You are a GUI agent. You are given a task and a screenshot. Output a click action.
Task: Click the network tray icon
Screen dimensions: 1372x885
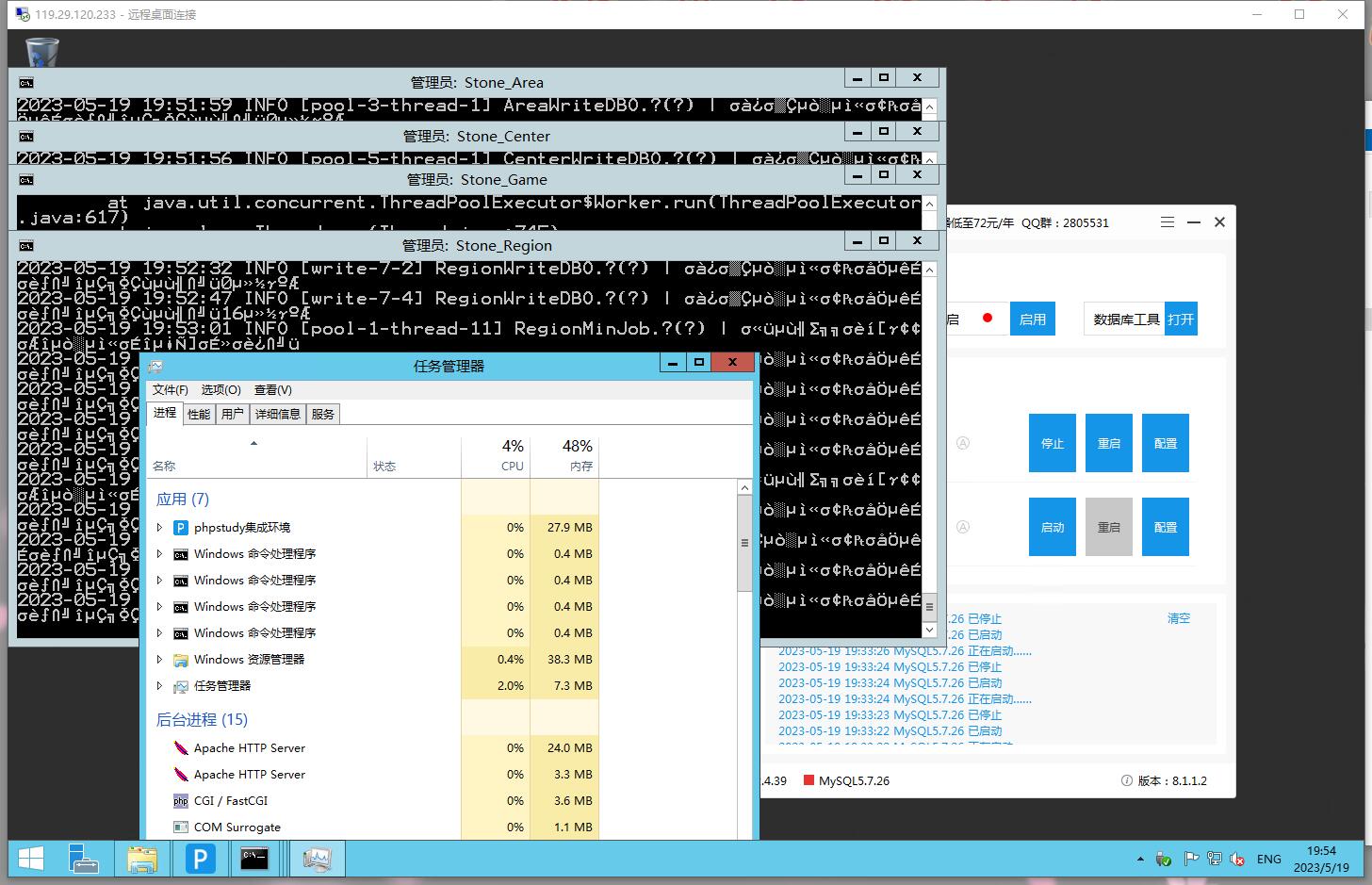(x=1215, y=859)
